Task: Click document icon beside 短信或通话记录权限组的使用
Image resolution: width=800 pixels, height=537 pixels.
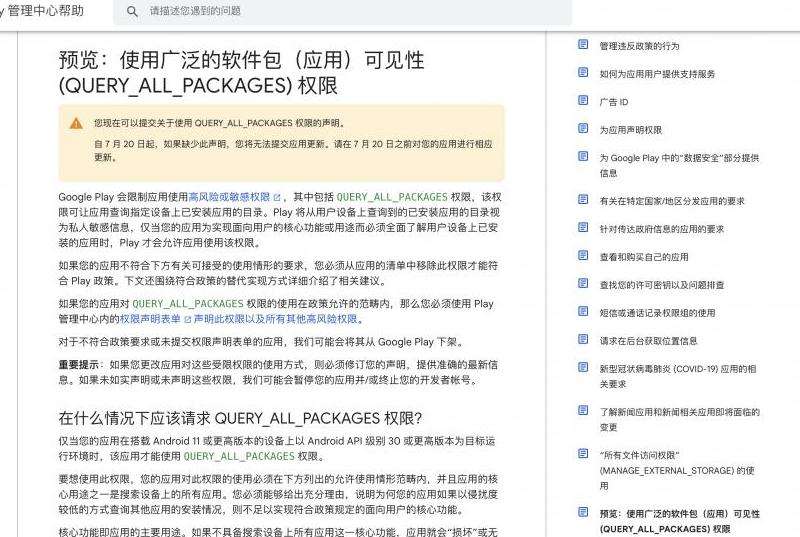Action: (x=583, y=312)
